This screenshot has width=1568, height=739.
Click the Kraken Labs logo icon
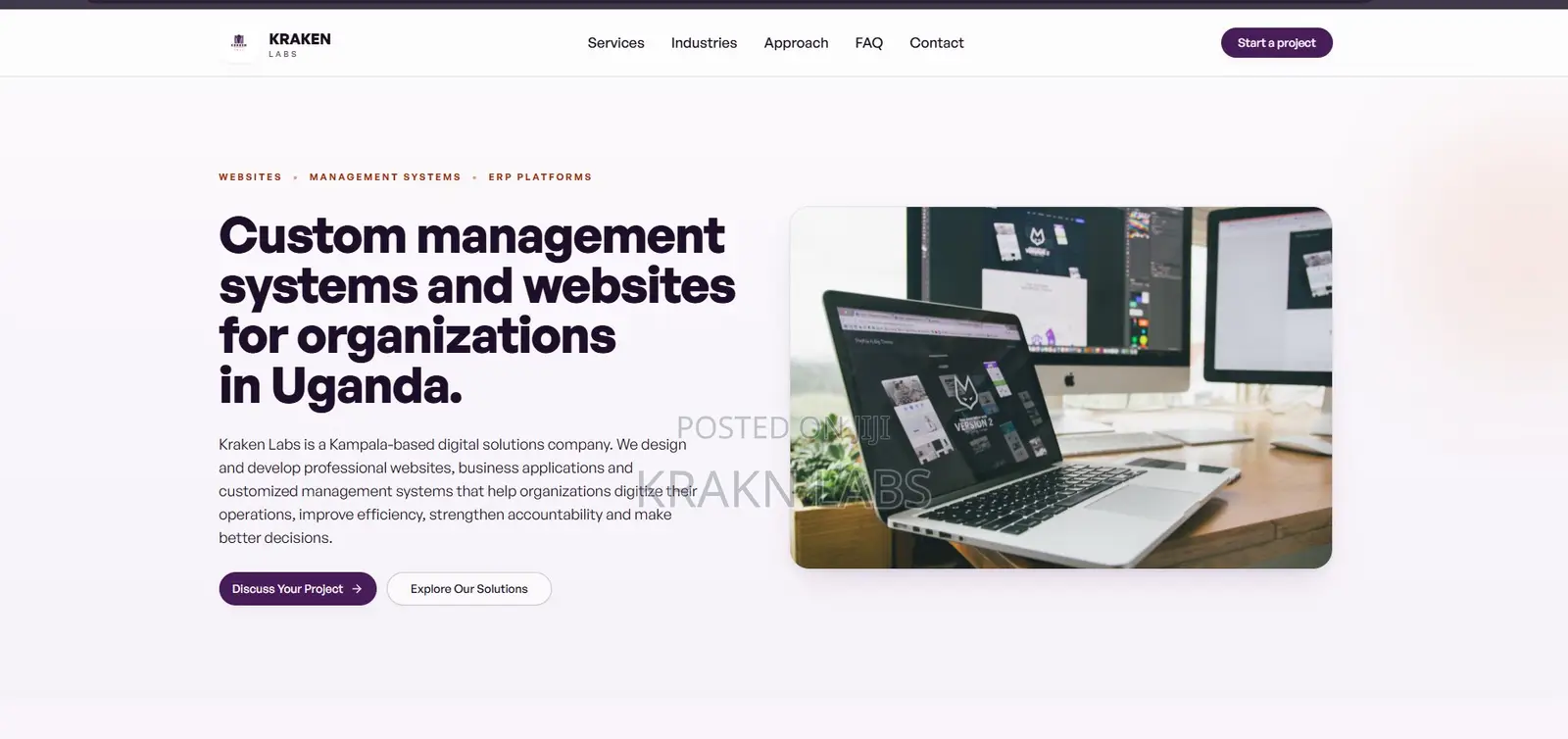click(x=238, y=42)
